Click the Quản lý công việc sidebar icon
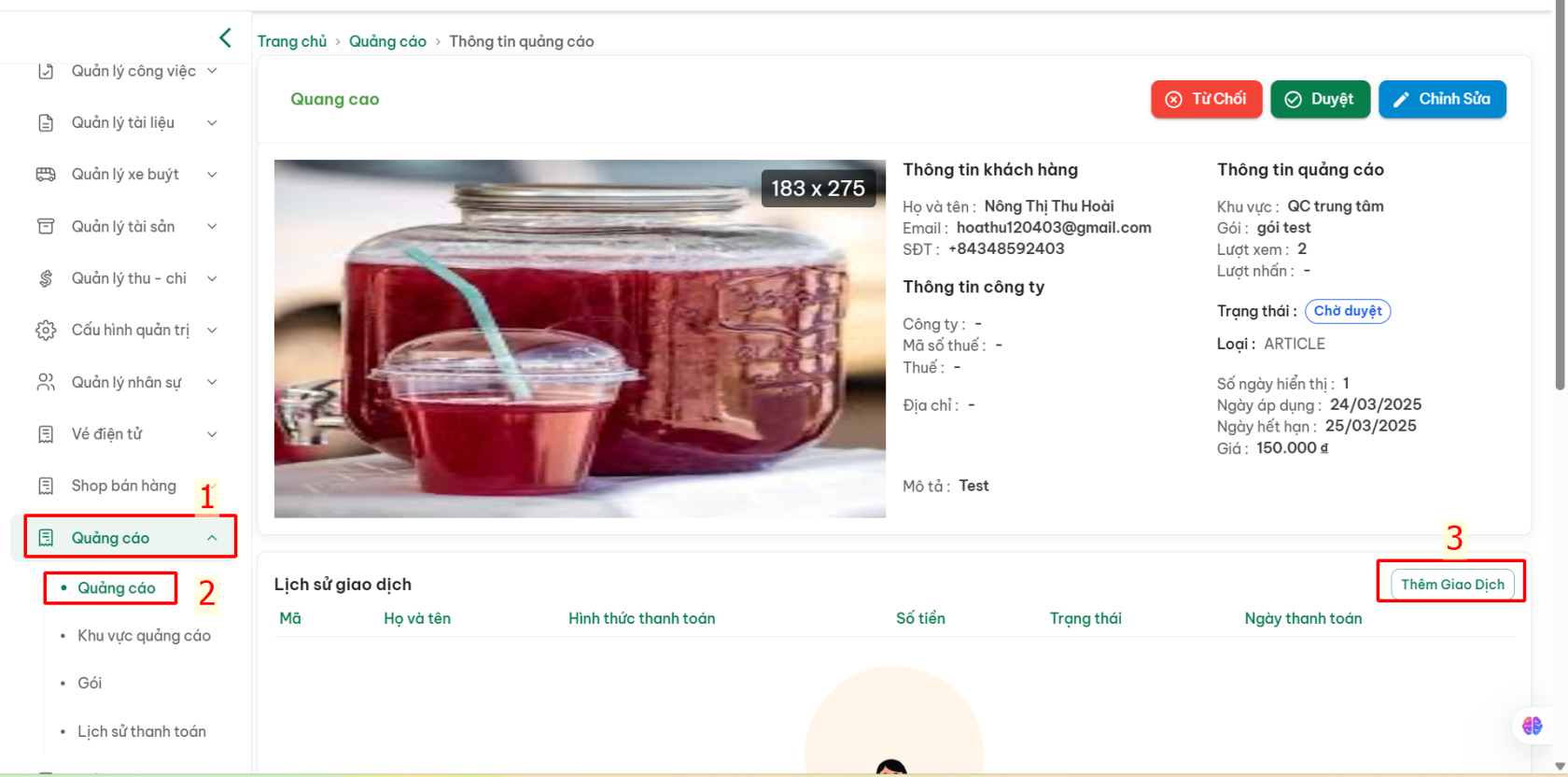1568x777 pixels. pos(46,71)
